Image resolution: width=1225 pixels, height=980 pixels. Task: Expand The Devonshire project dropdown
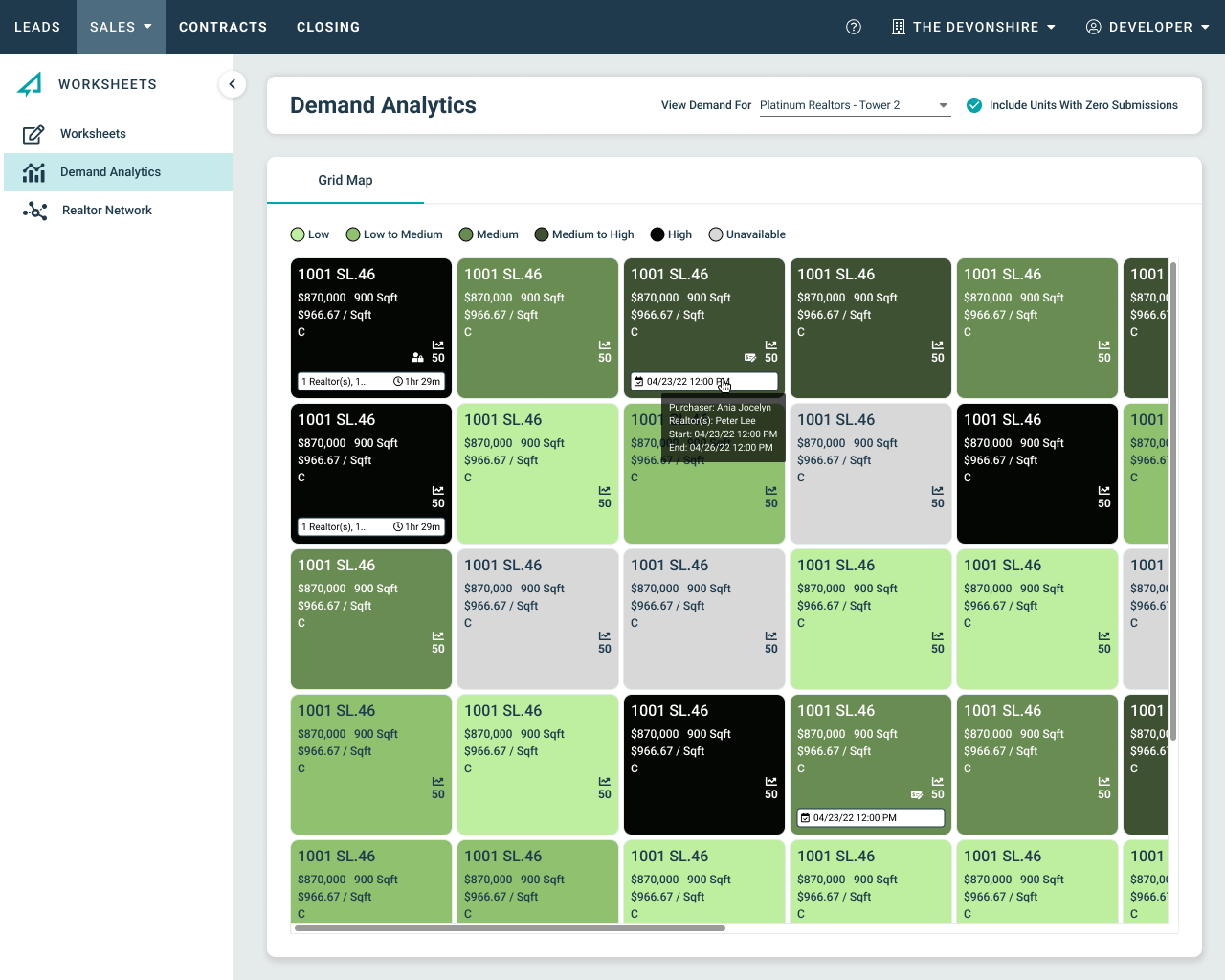tap(1051, 27)
